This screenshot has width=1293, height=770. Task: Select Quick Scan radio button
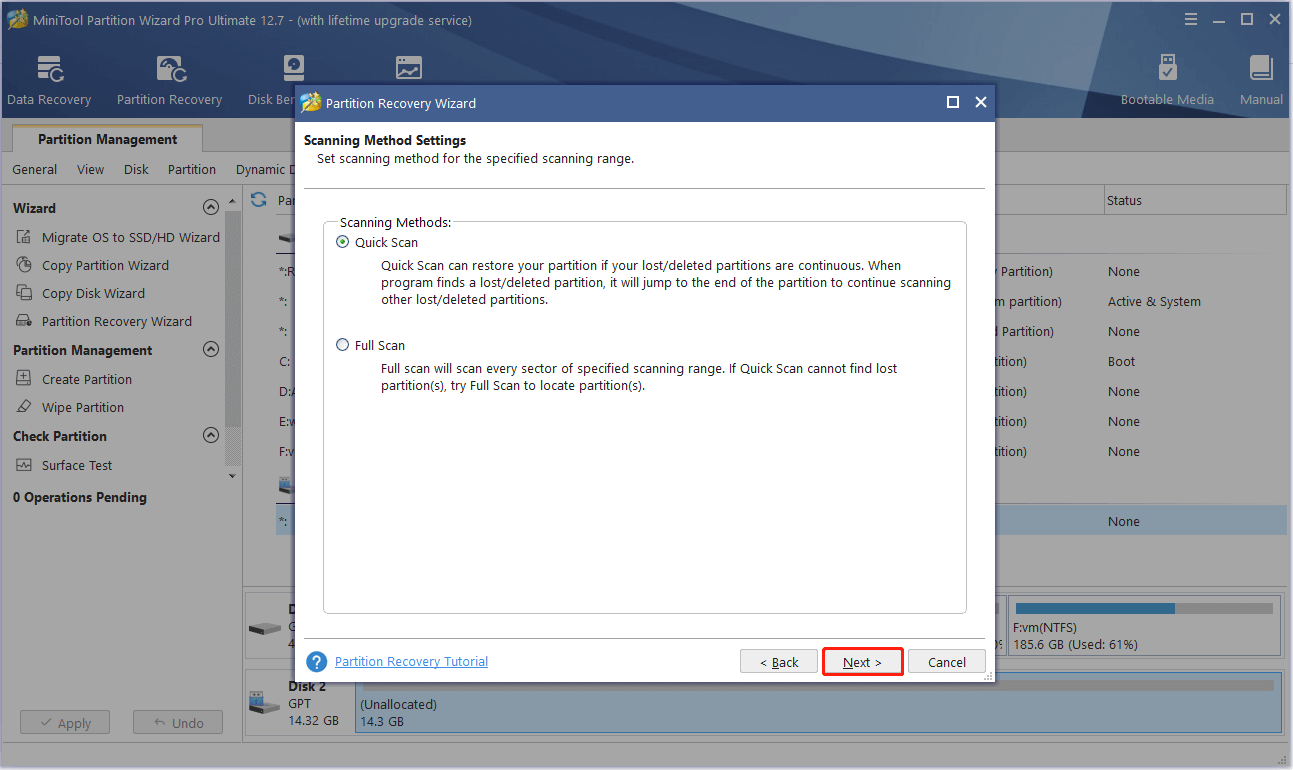click(343, 242)
